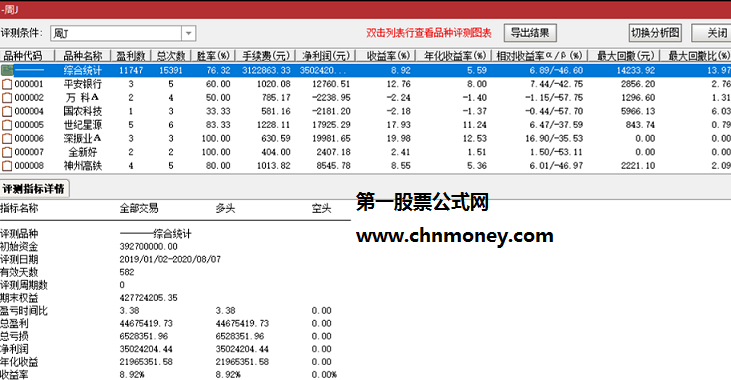731x380 pixels.
Task: Click the 全部交易 column heading
Action: click(x=139, y=208)
